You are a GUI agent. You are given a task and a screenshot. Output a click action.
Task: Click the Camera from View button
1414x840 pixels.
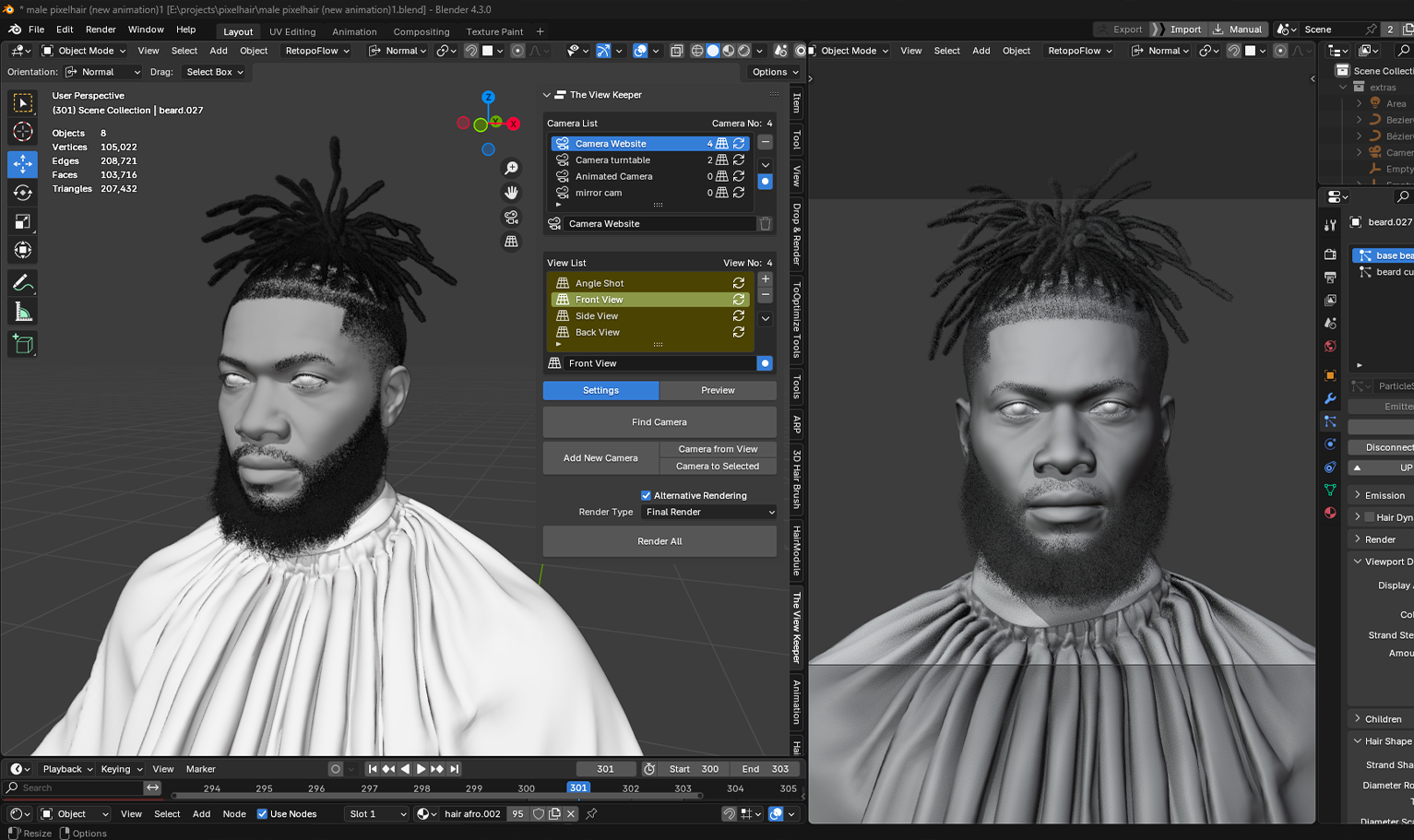point(718,449)
